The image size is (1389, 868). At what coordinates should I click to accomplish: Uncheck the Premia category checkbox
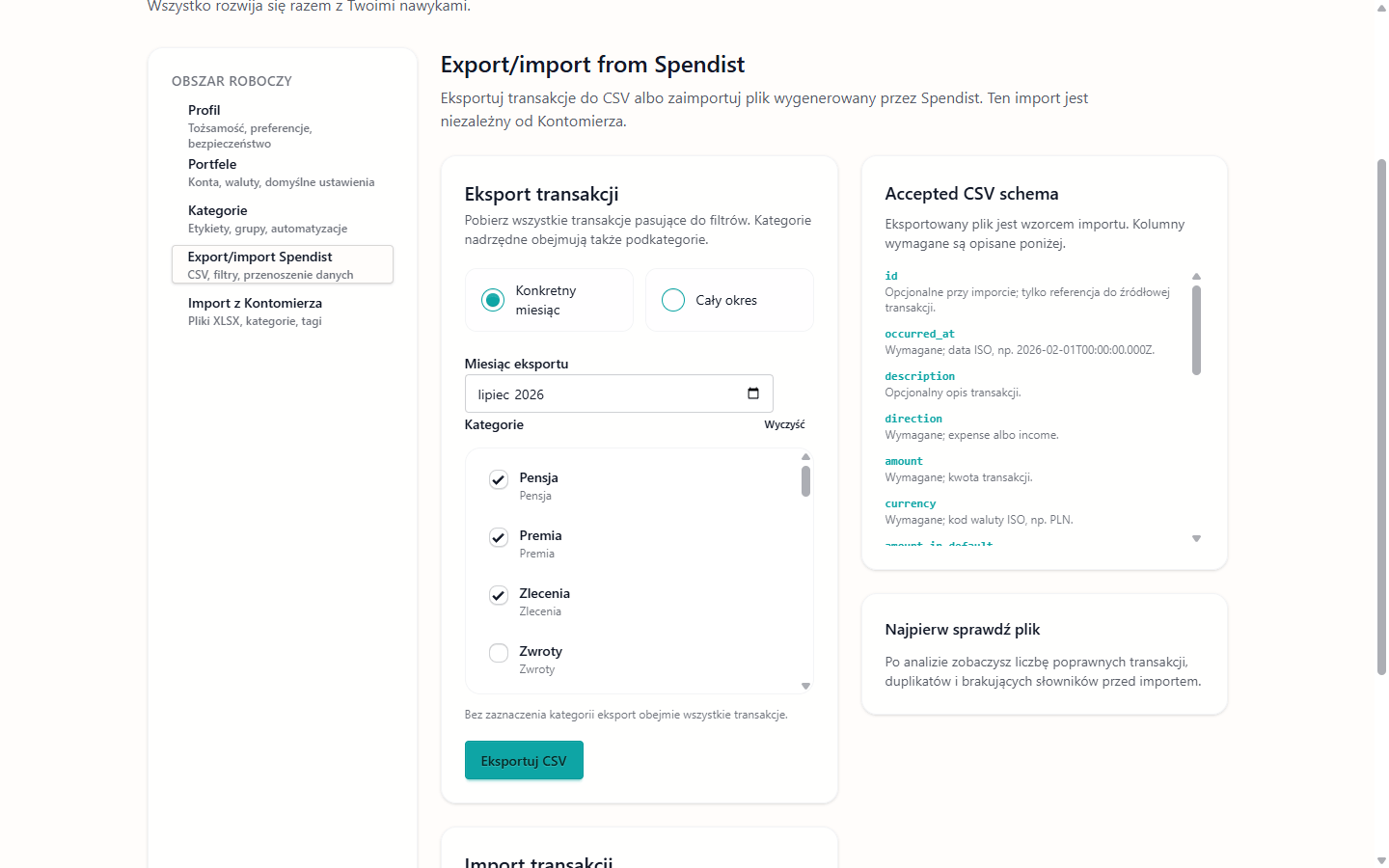click(499, 537)
